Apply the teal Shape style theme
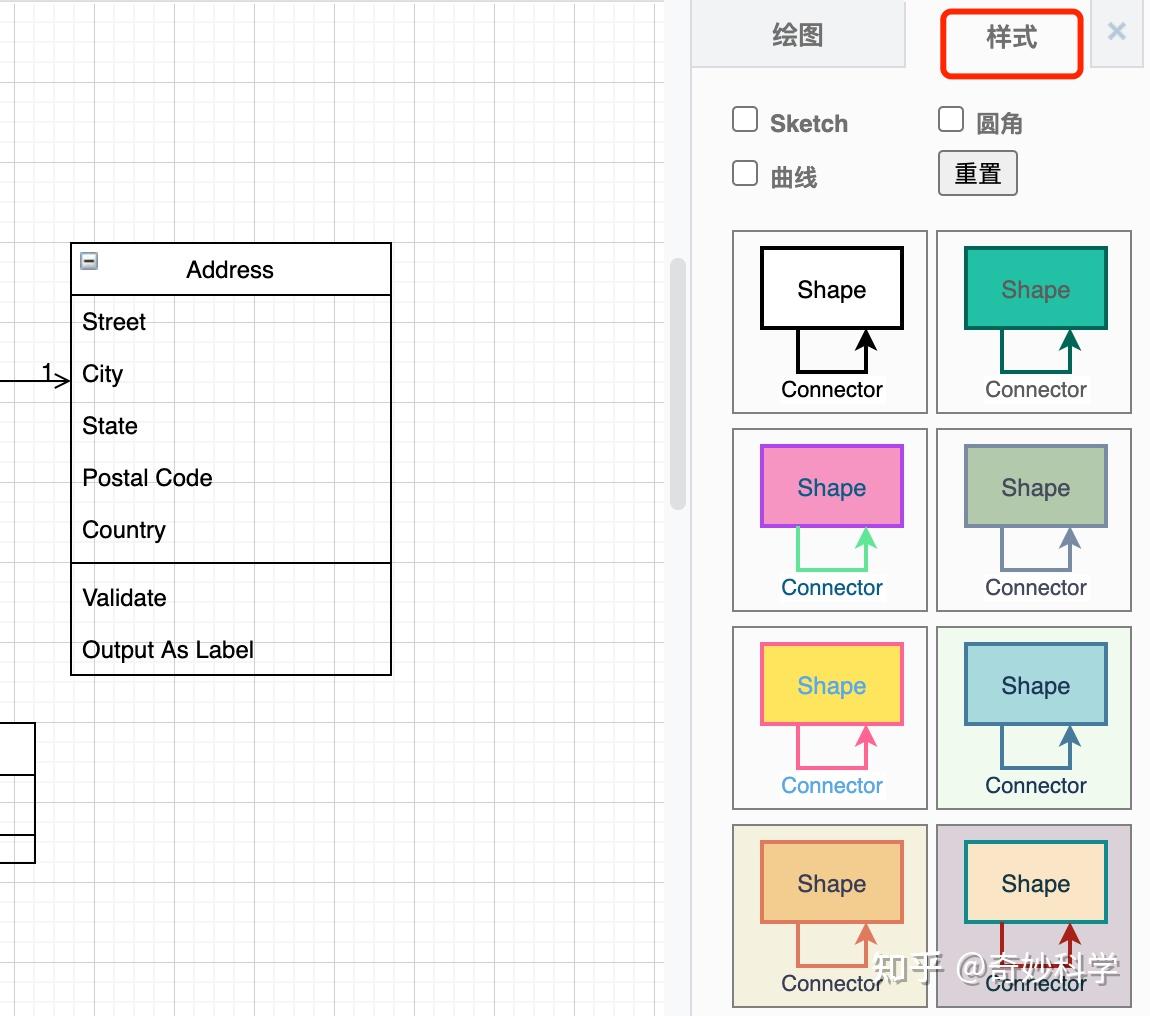 coord(1033,320)
